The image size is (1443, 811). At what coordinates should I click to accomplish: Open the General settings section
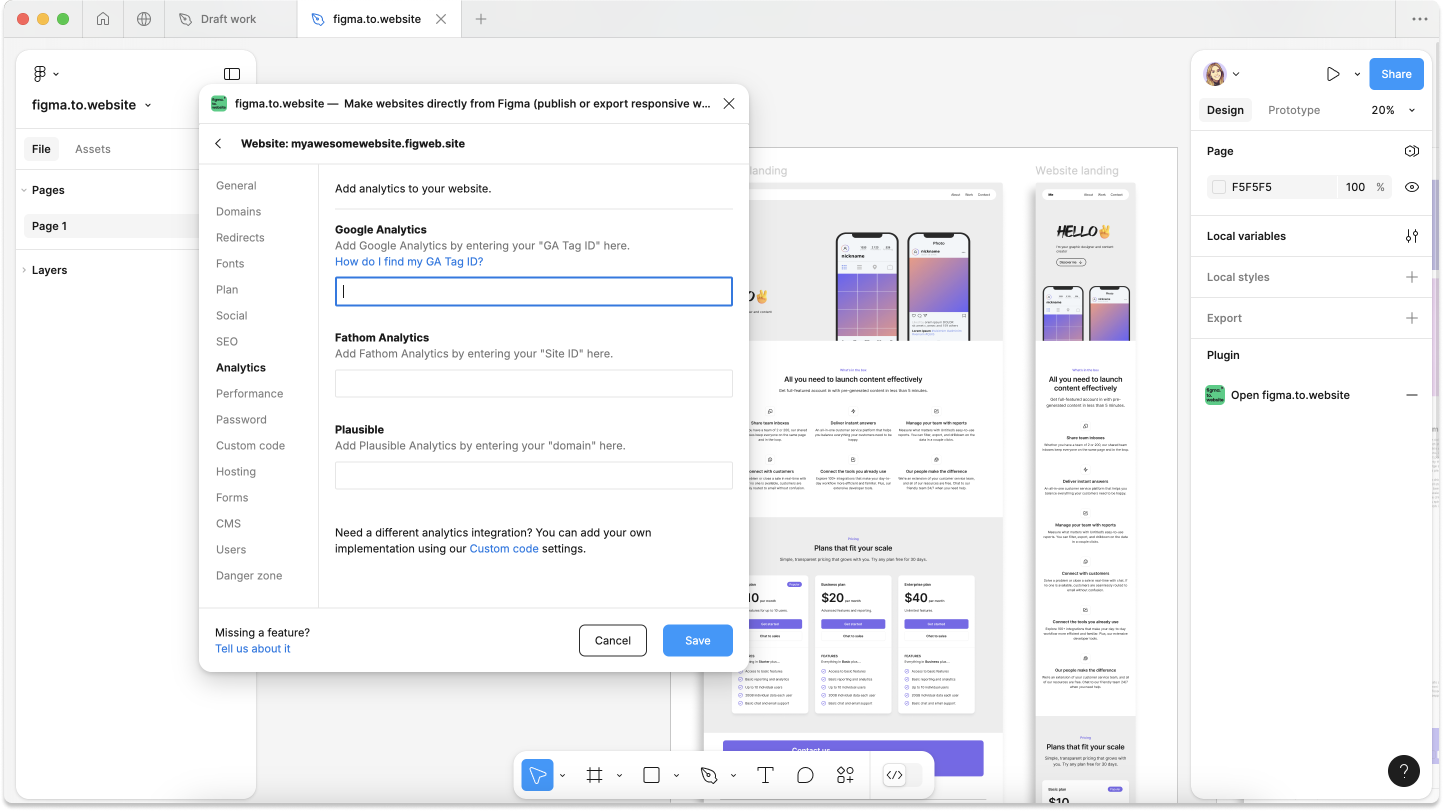(236, 186)
